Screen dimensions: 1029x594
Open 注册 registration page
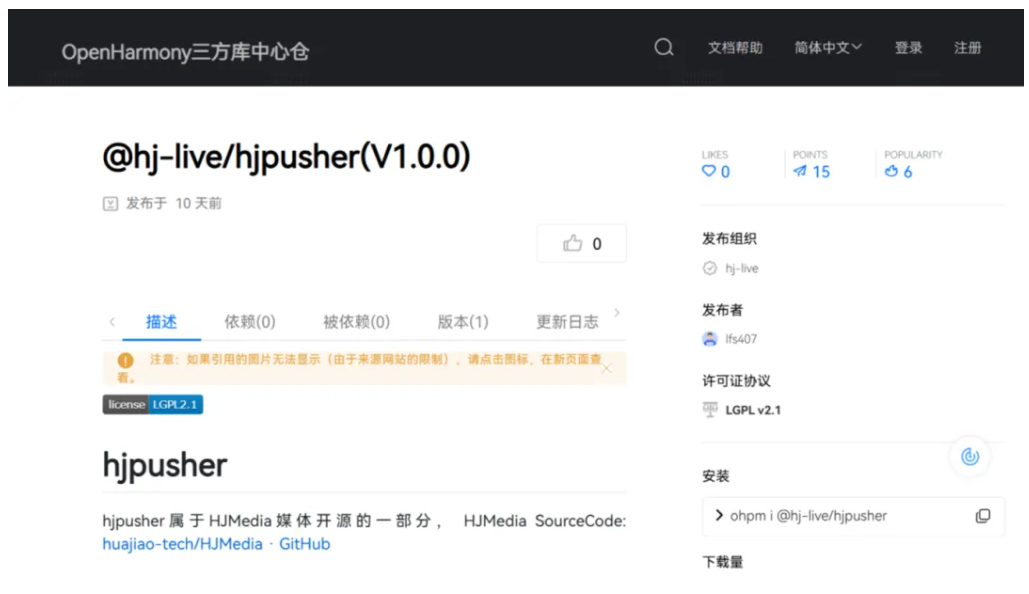click(967, 48)
